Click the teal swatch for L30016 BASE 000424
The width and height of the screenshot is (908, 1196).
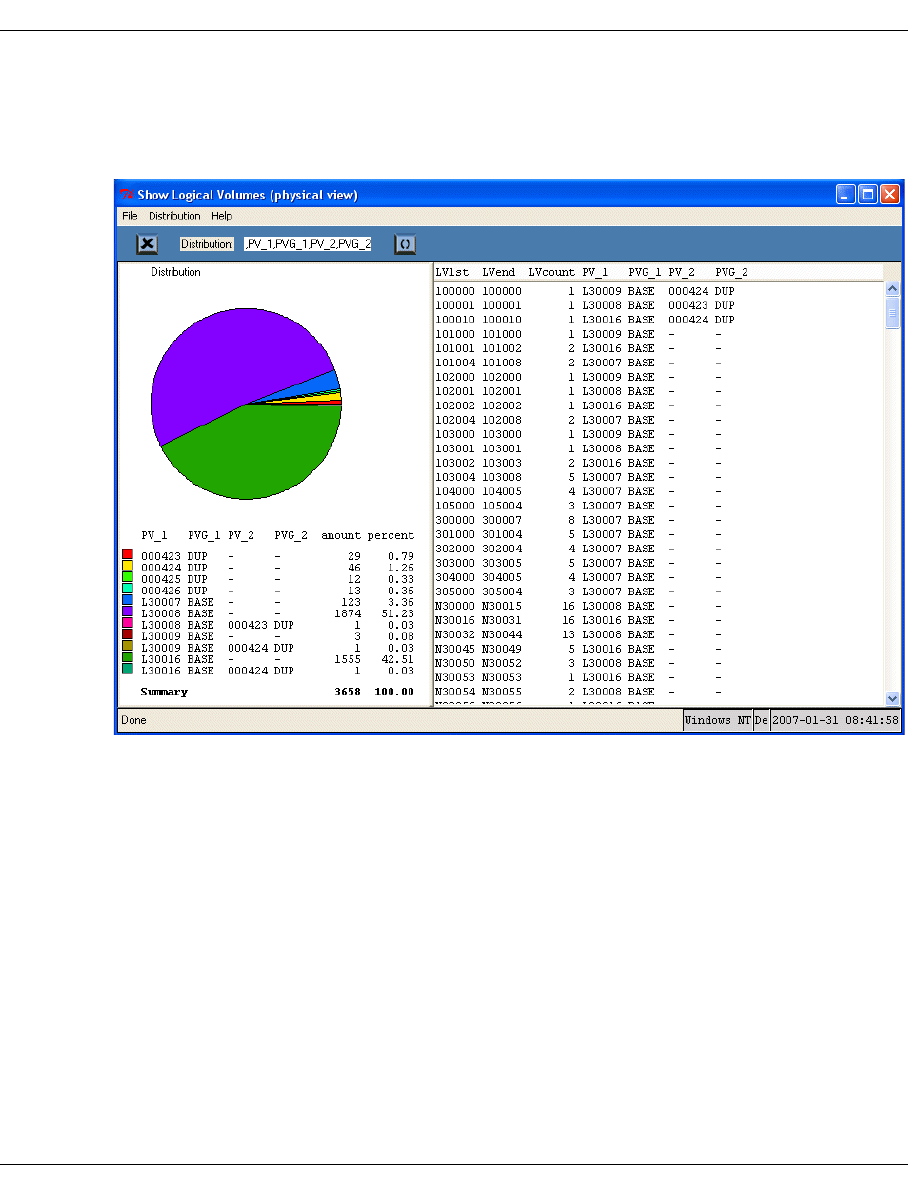tap(127, 669)
